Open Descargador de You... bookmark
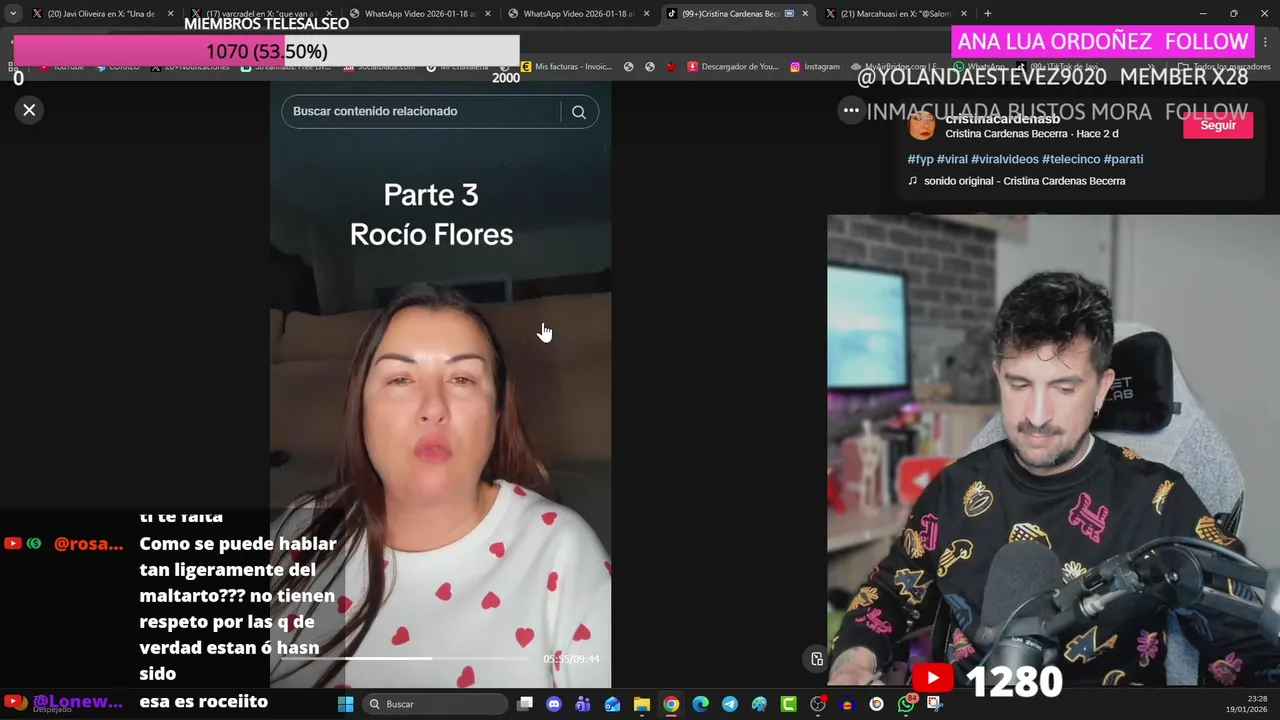 [732, 67]
